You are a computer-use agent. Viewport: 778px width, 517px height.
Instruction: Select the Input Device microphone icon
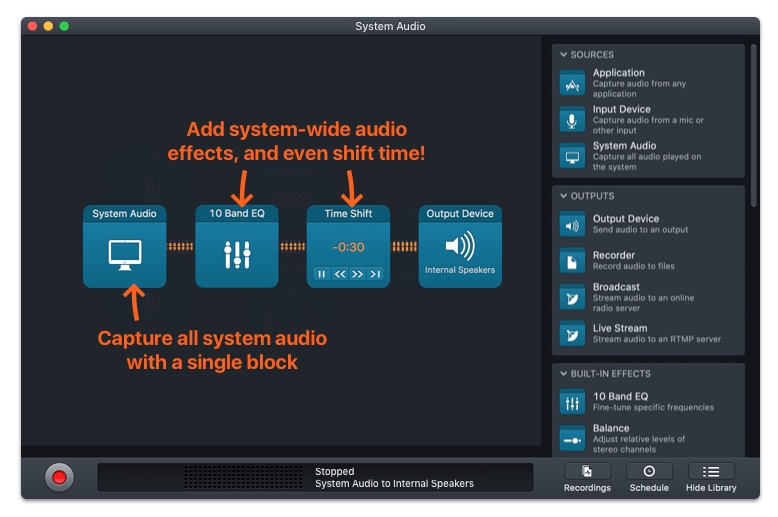[572, 120]
